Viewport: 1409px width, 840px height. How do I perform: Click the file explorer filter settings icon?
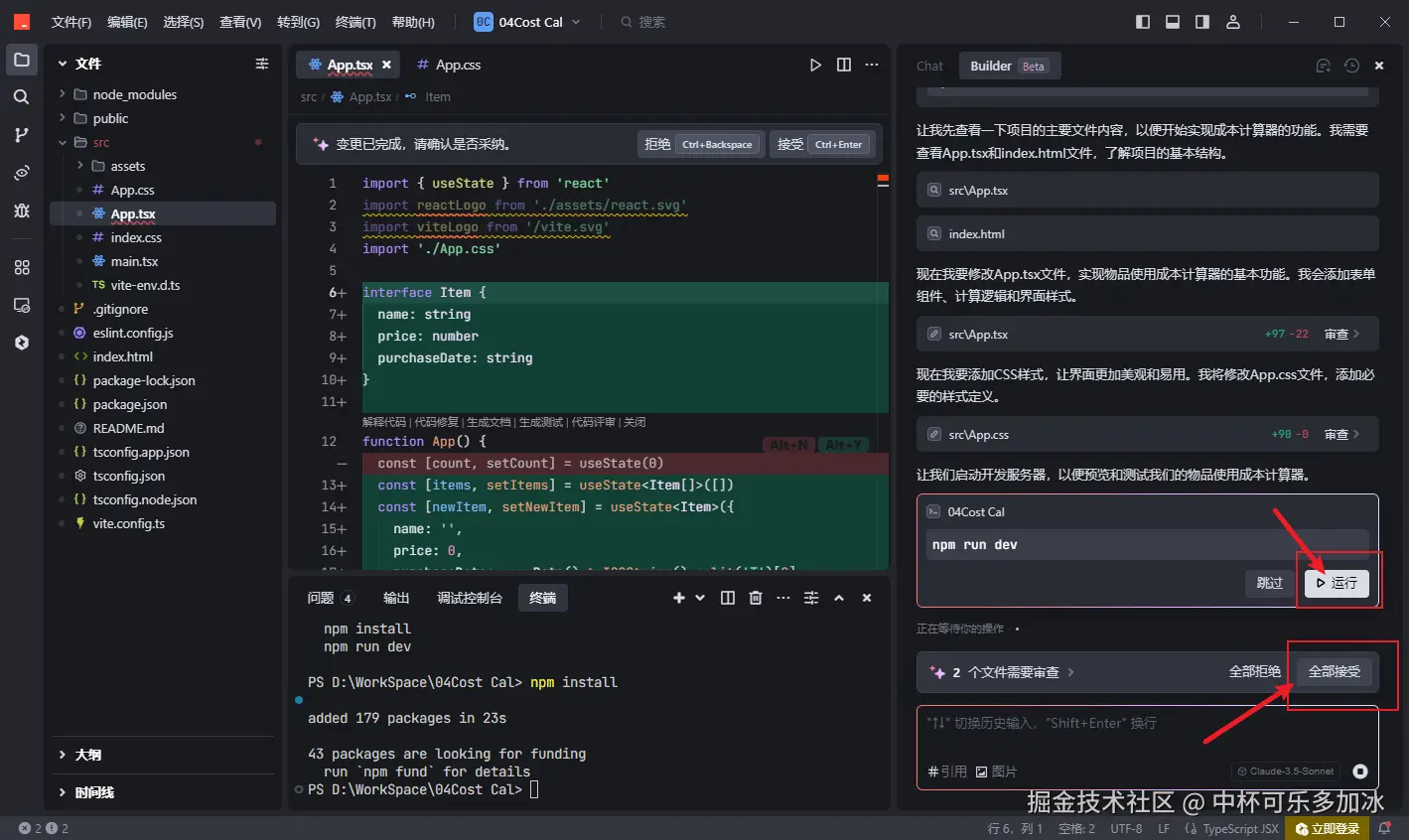262,64
